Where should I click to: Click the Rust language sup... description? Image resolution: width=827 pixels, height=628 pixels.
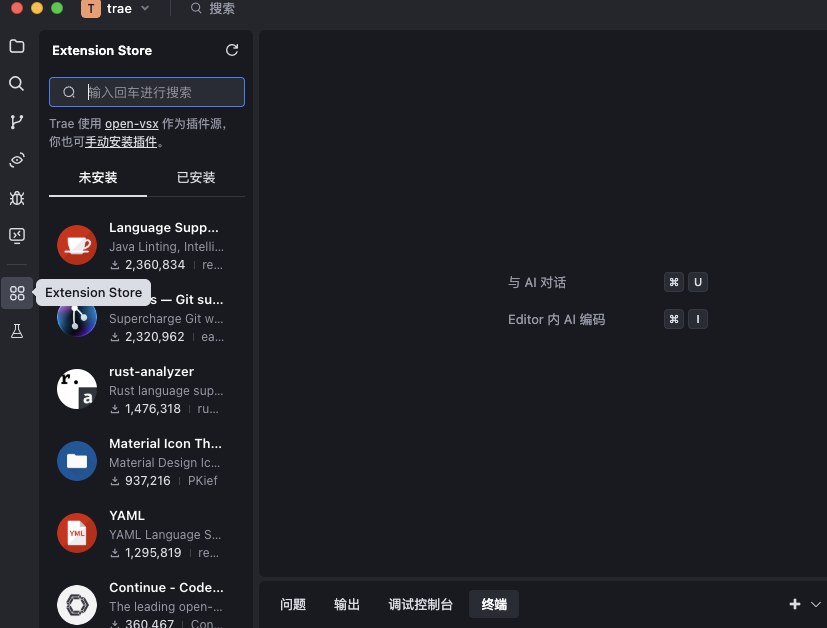(x=166, y=391)
